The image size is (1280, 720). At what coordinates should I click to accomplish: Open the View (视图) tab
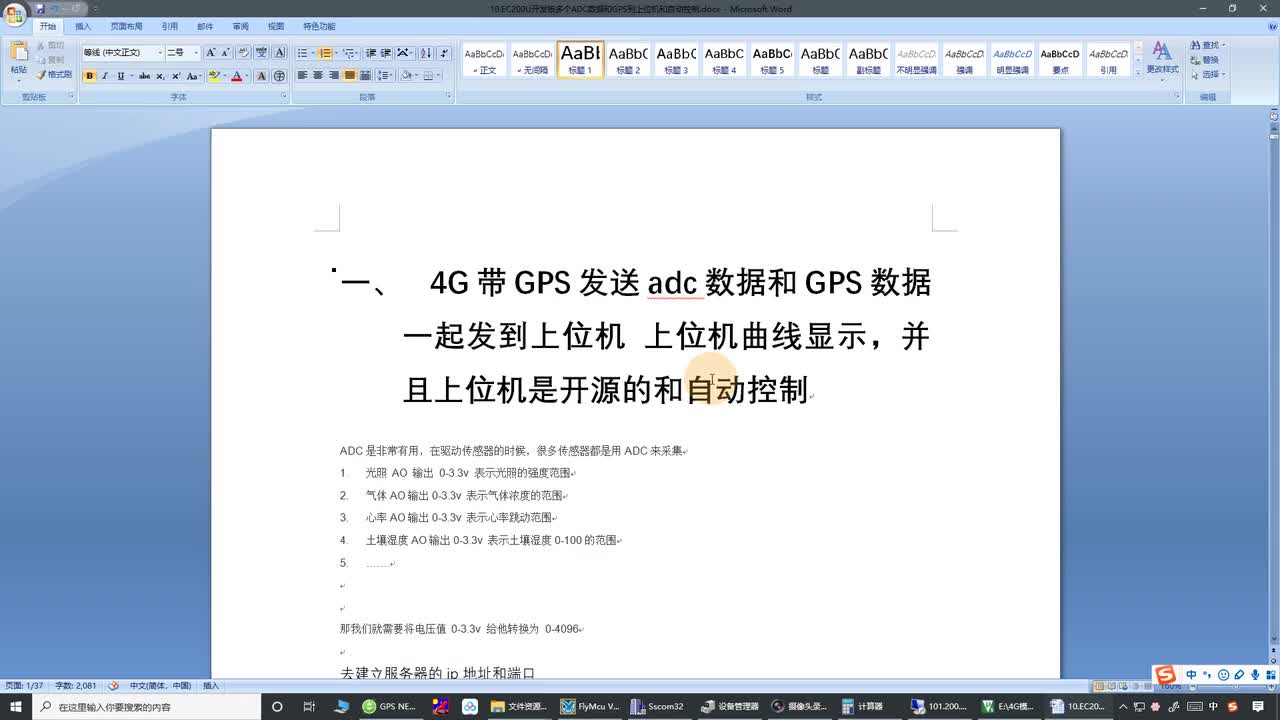[276, 26]
